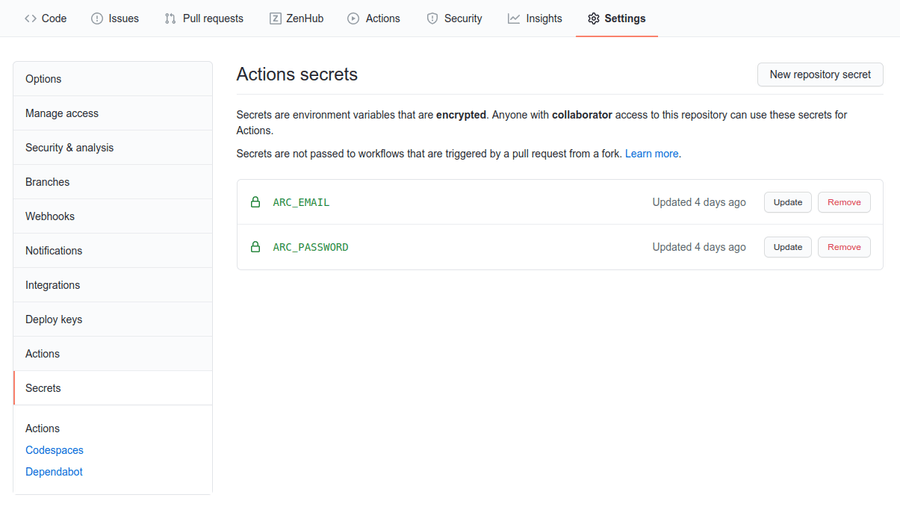The height and width of the screenshot is (506, 900).
Task: Click ARC_EMAIL's 'Updated 4 days ago' text
Action: (x=699, y=202)
